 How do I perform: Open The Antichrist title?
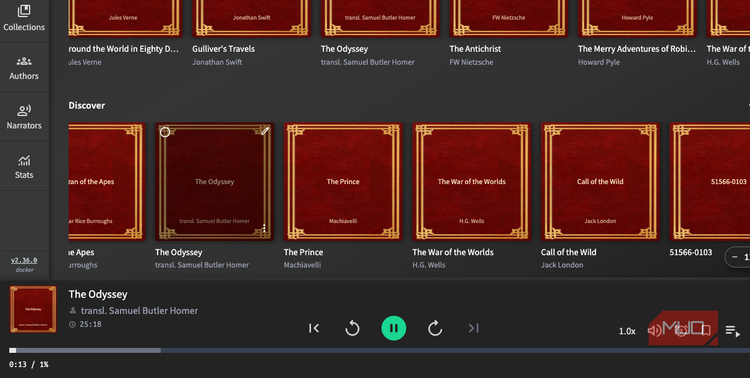(x=475, y=49)
